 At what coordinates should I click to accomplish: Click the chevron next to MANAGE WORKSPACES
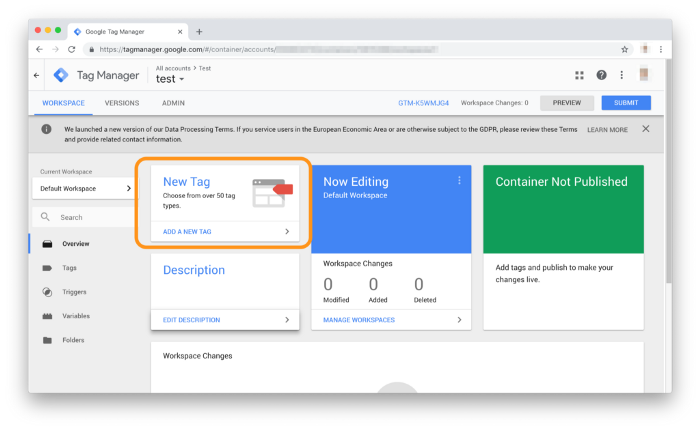[x=459, y=320]
